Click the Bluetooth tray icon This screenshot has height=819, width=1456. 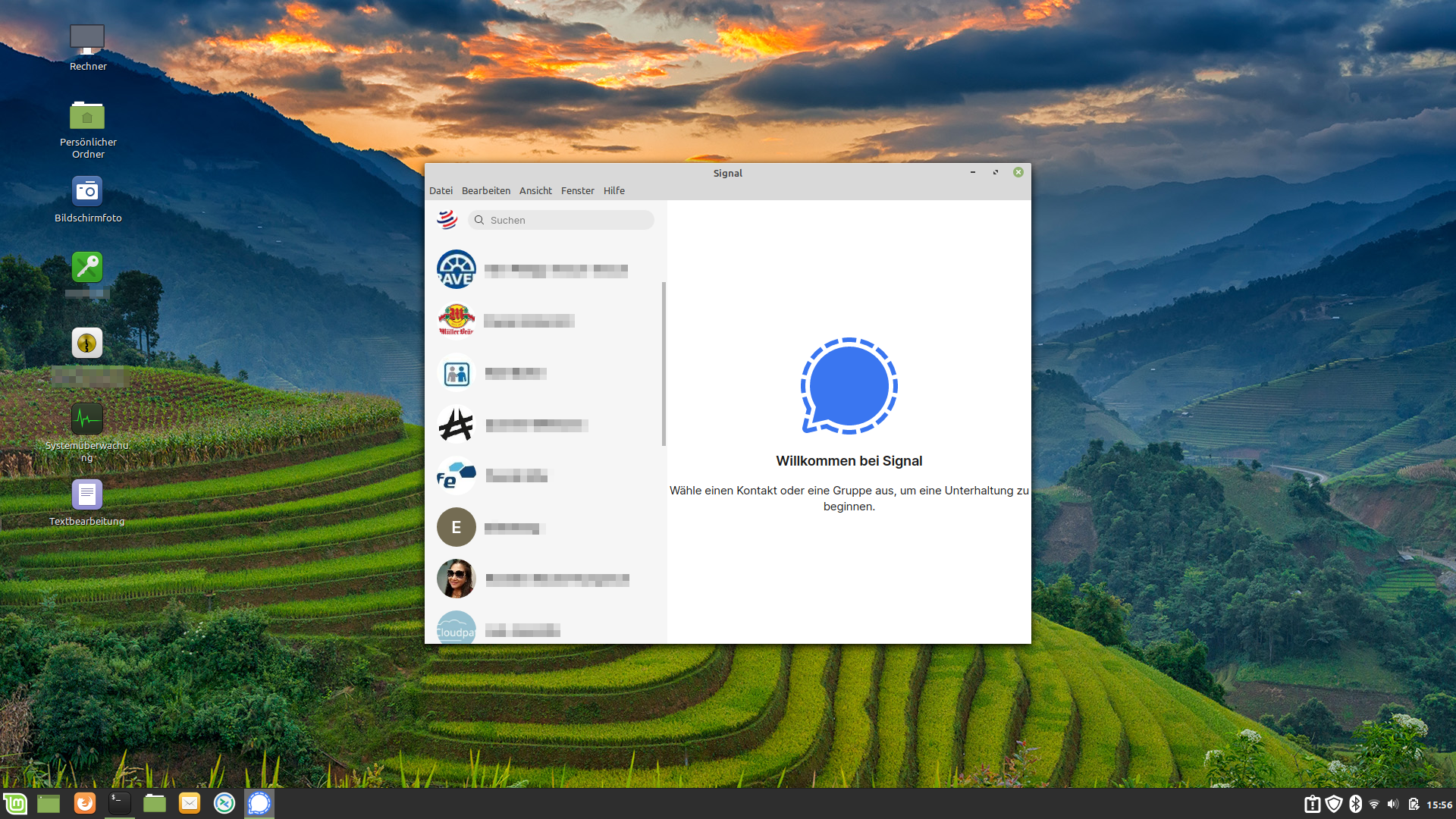pos(1357,803)
